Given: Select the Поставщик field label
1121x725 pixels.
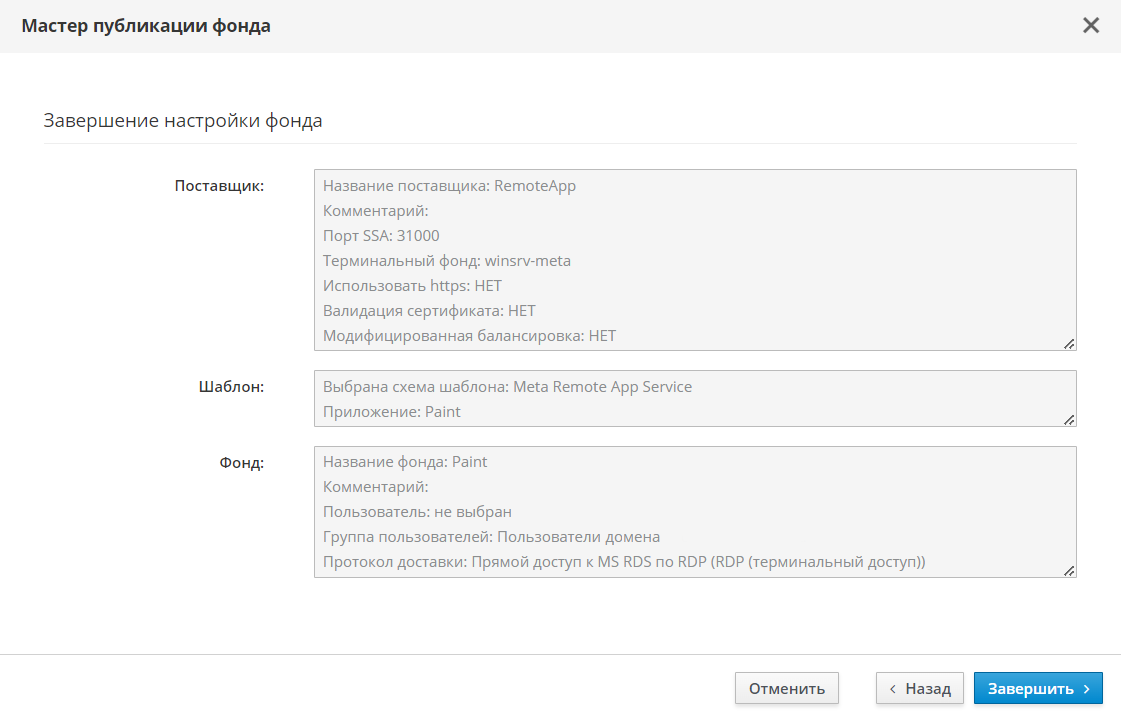Looking at the screenshot, I should 219,186.
